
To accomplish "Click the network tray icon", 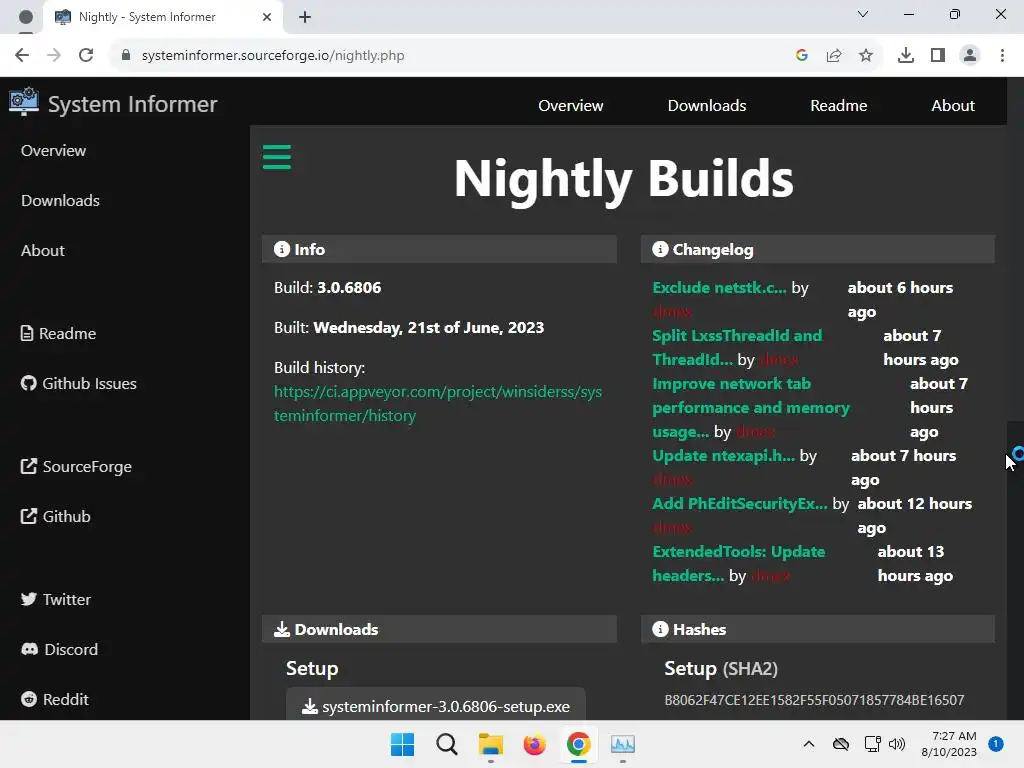I will pos(872,744).
